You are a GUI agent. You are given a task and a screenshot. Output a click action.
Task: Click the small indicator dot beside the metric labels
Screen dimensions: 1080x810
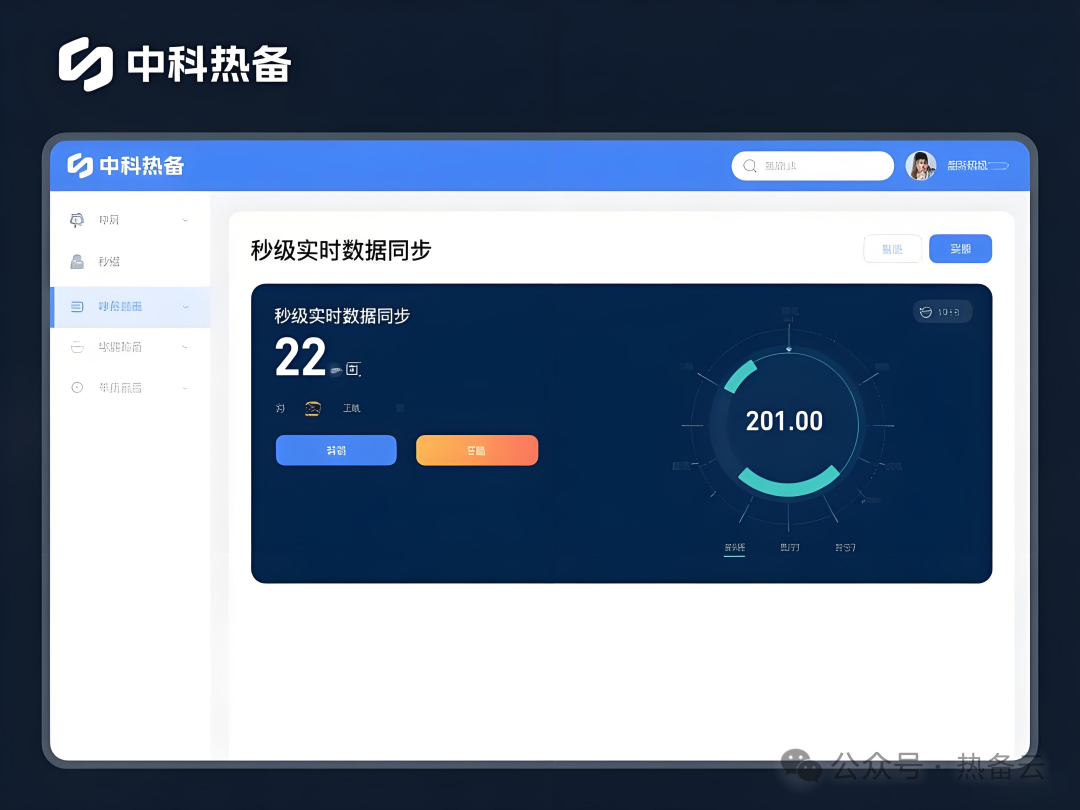pos(400,409)
